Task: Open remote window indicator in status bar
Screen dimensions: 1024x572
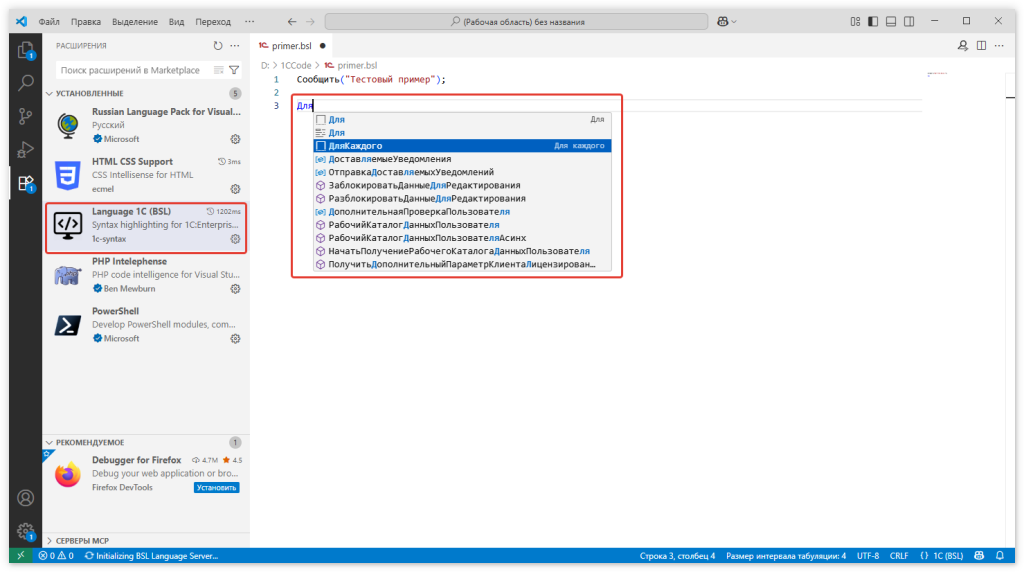Action: coord(21,556)
